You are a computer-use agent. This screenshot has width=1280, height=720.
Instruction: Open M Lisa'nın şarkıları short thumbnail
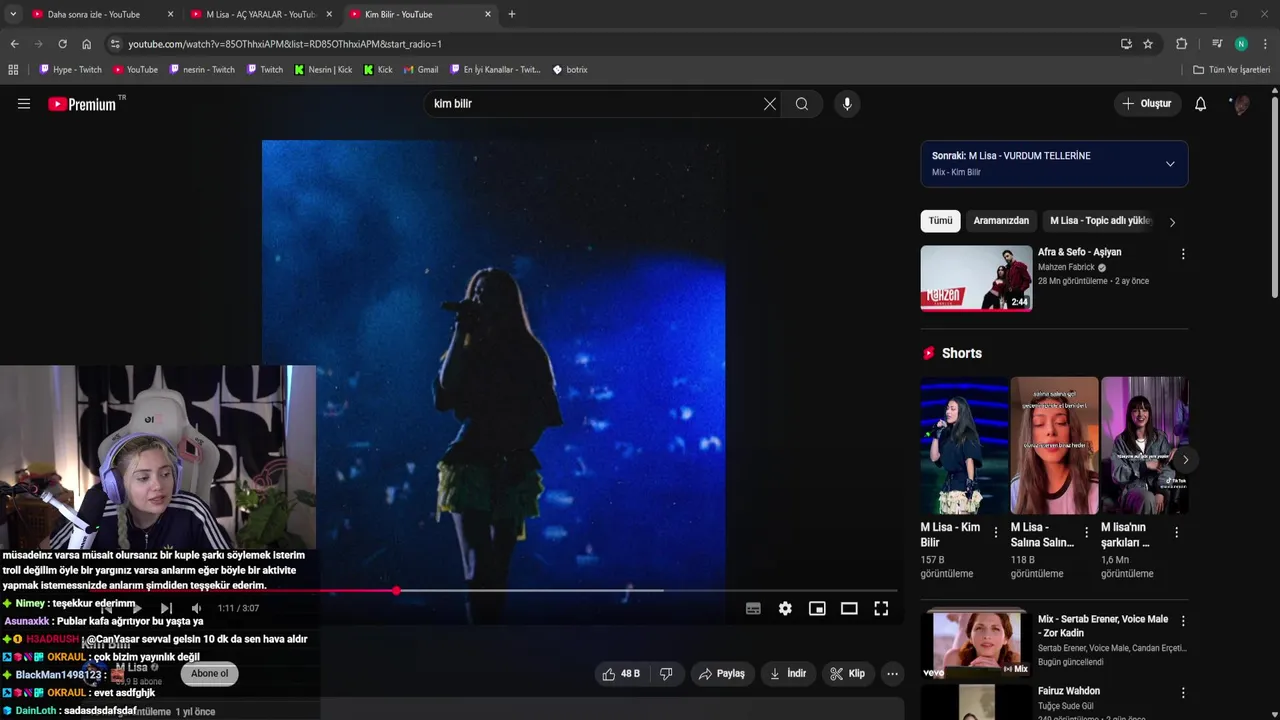tap(1144, 445)
